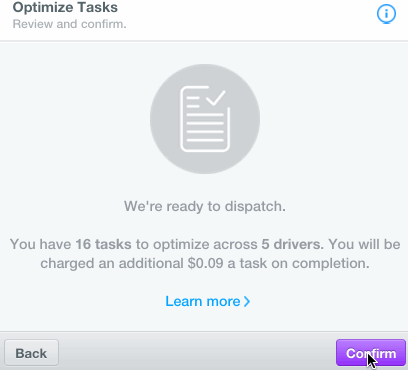The image size is (408, 370).
Task: Click the We're ready to dispatch message
Action: [x=205, y=206]
